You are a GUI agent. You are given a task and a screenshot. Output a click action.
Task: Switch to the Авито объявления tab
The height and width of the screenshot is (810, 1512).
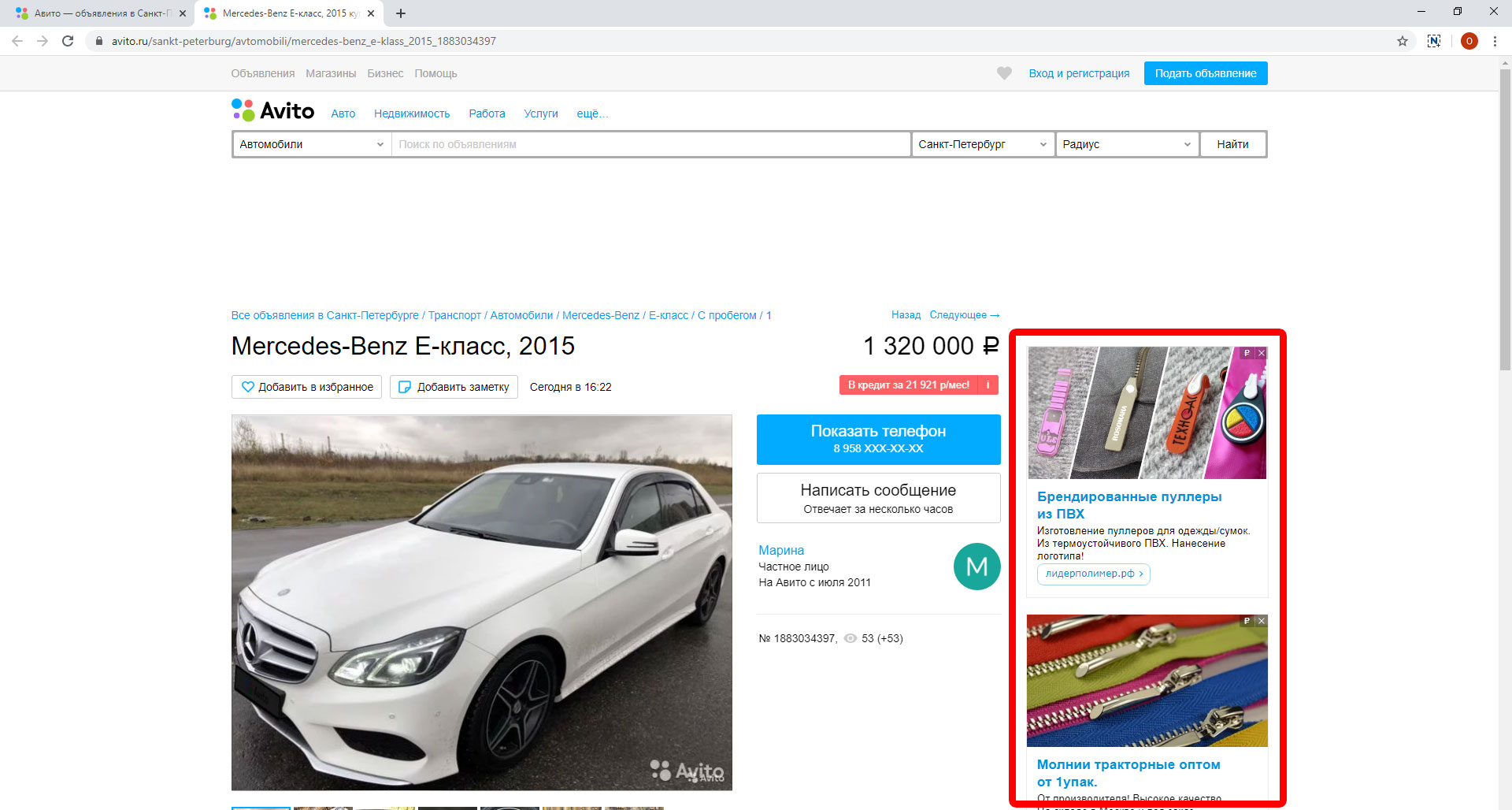98,13
